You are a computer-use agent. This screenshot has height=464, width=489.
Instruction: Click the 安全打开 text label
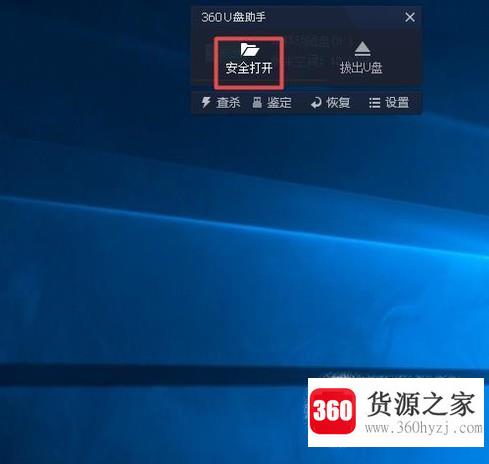tap(249, 68)
